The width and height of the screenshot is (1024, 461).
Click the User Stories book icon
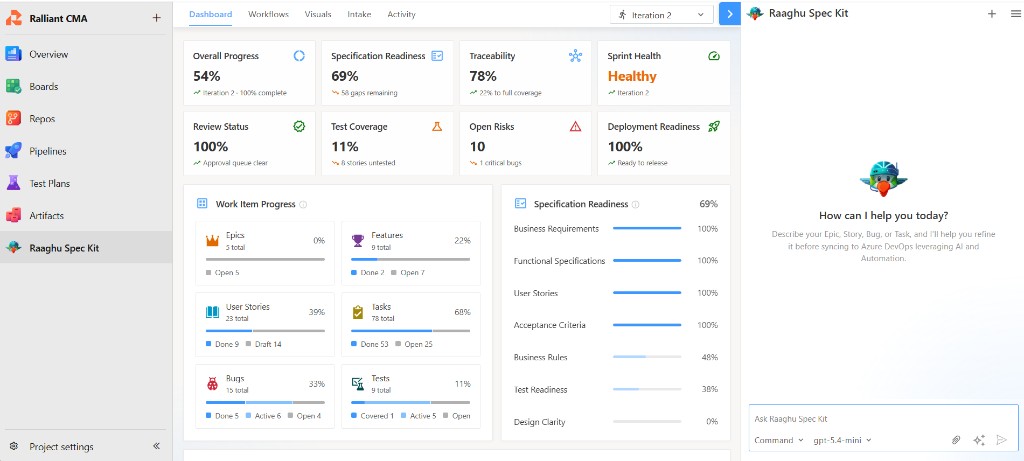[212, 312]
